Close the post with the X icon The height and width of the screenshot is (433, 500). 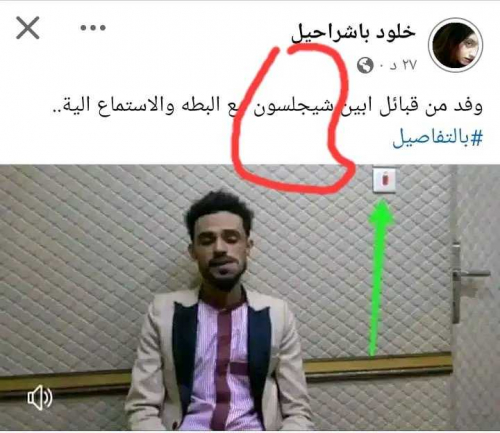(x=28, y=28)
